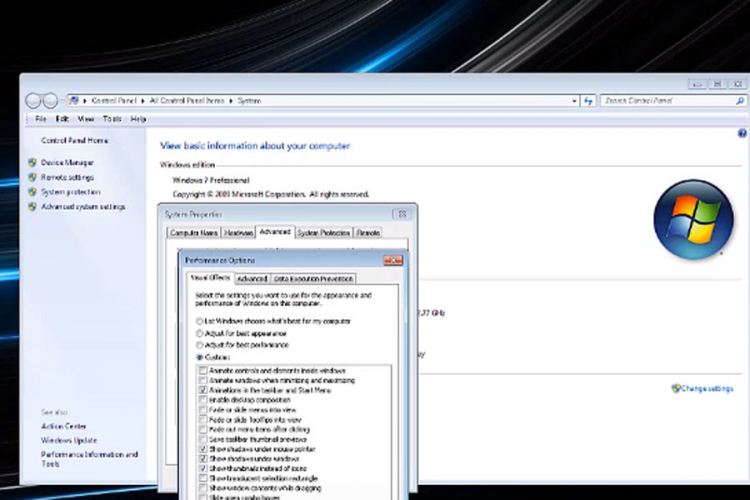
Task: Click the Forward navigation arrow button
Action: click(50, 101)
